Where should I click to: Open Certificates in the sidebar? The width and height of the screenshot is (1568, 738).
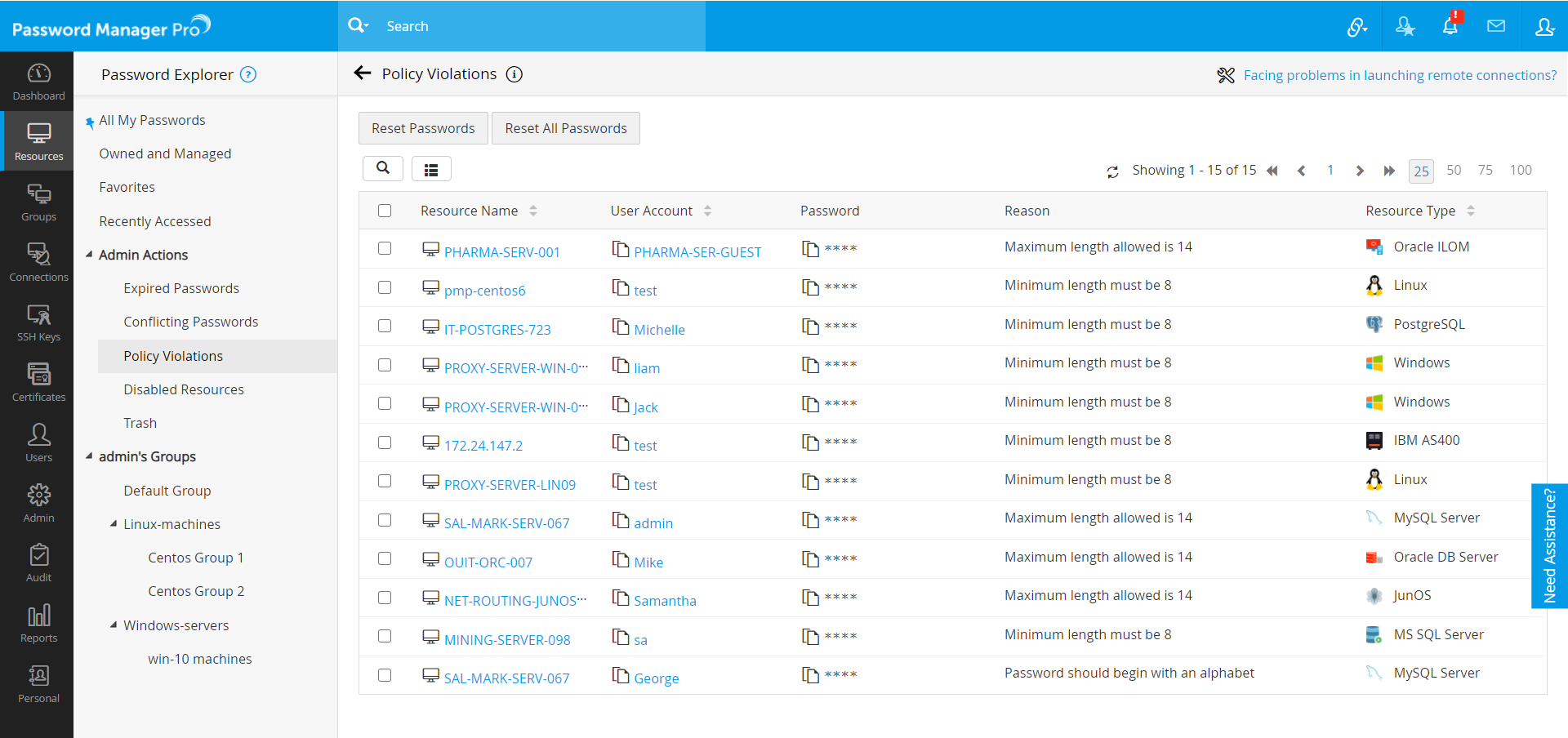coord(38,382)
